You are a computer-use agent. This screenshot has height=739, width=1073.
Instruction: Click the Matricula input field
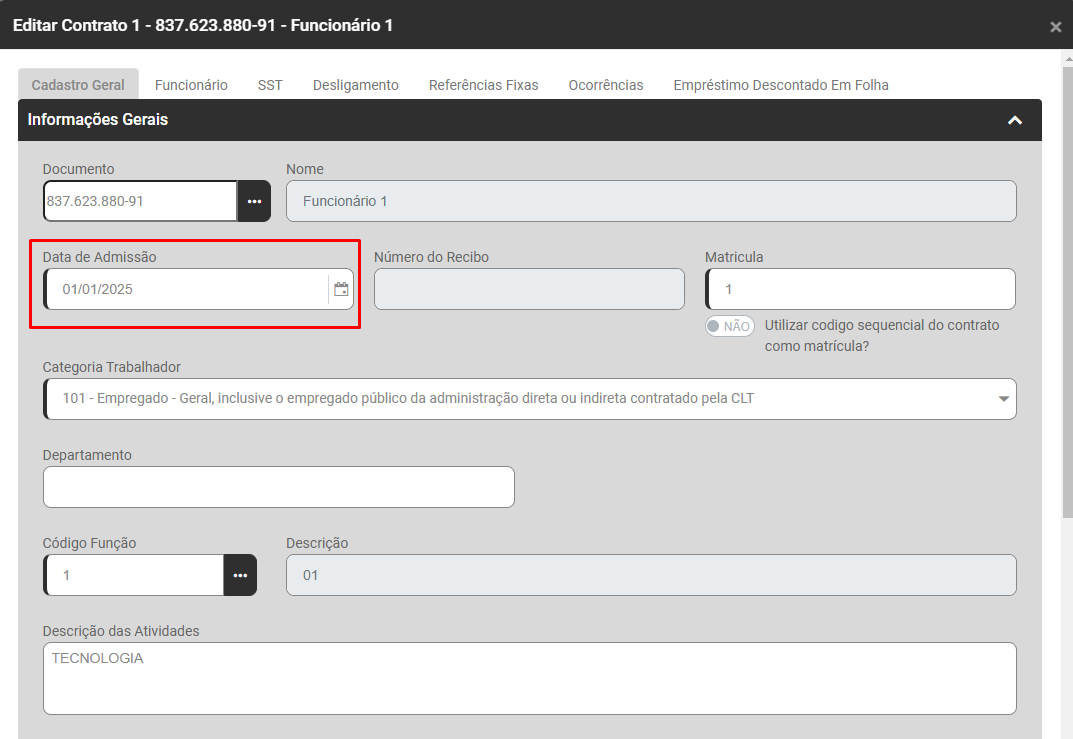(860, 289)
